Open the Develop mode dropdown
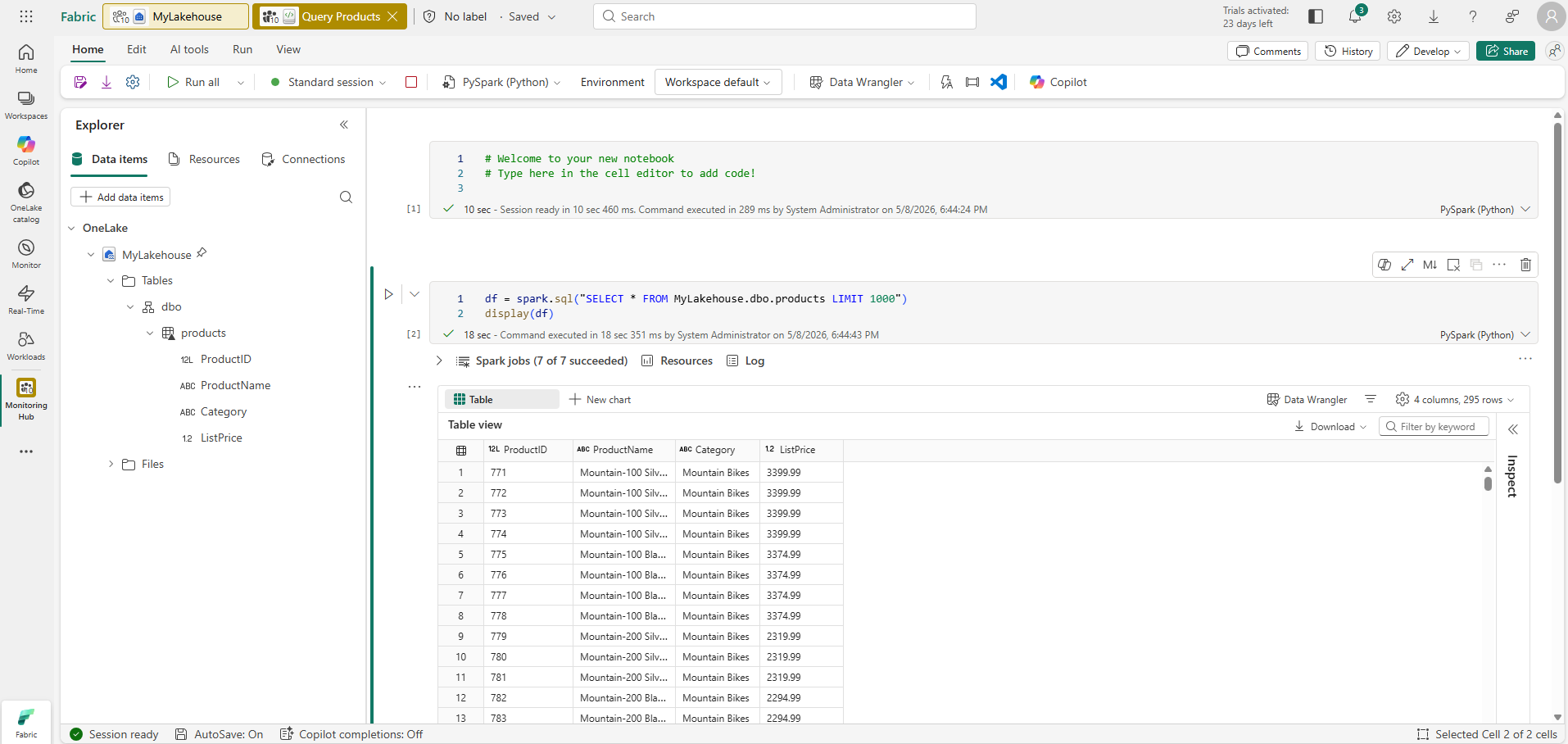 1428,51
